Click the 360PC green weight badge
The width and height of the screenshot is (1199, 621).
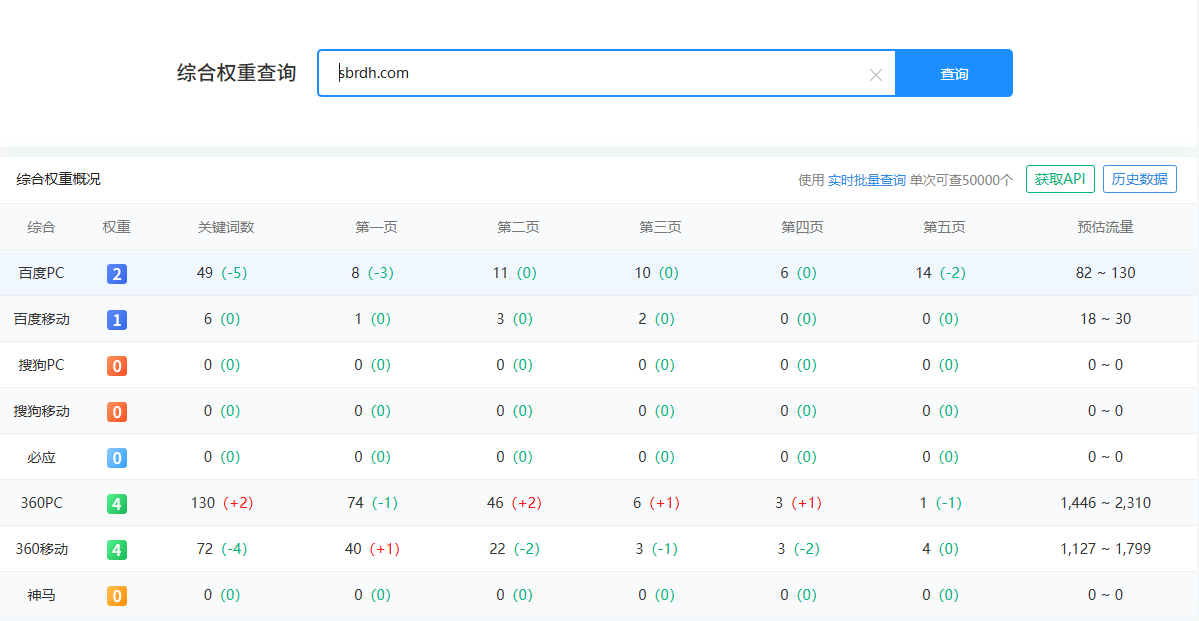click(117, 504)
